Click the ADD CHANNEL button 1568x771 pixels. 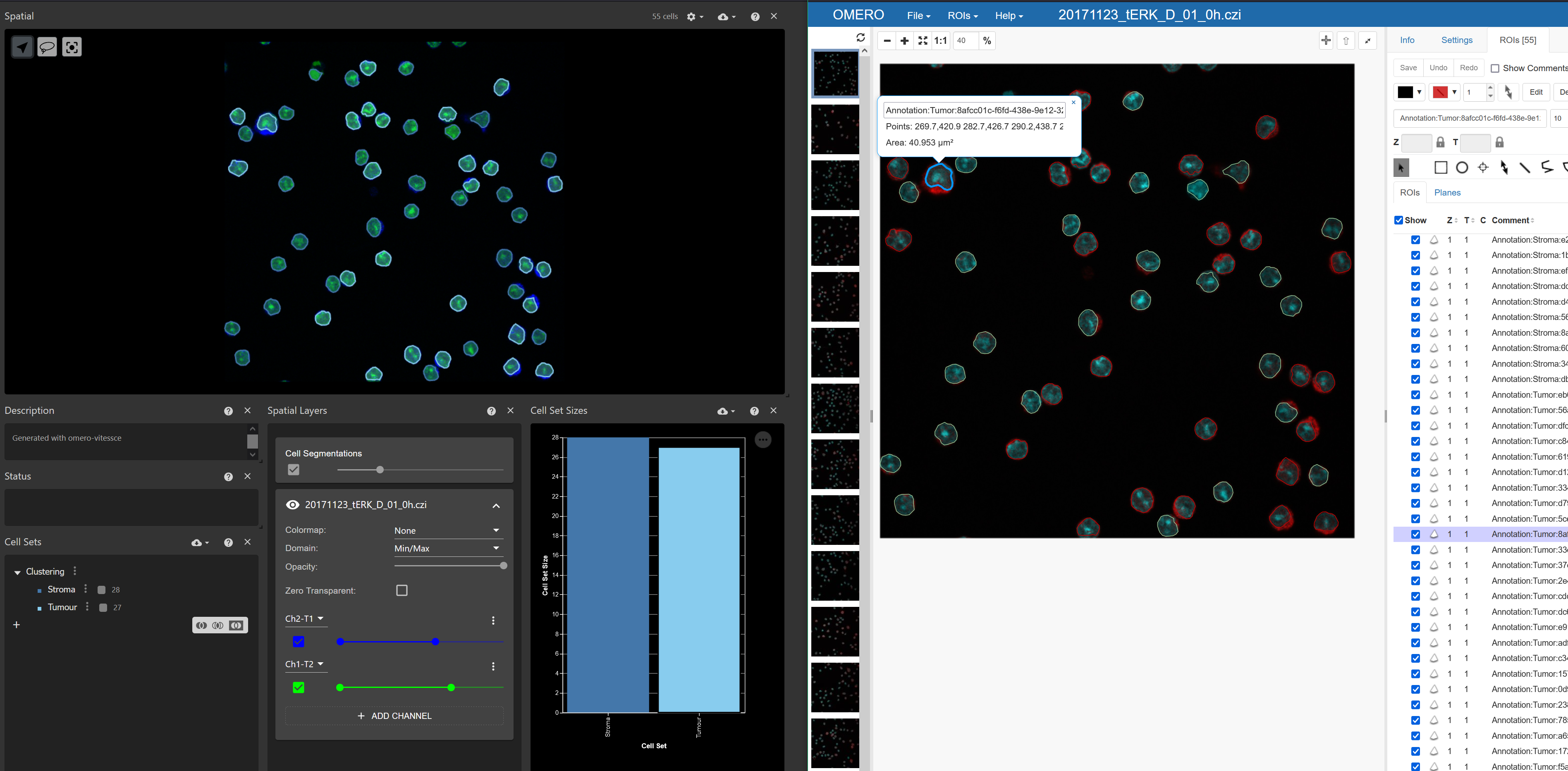click(394, 716)
